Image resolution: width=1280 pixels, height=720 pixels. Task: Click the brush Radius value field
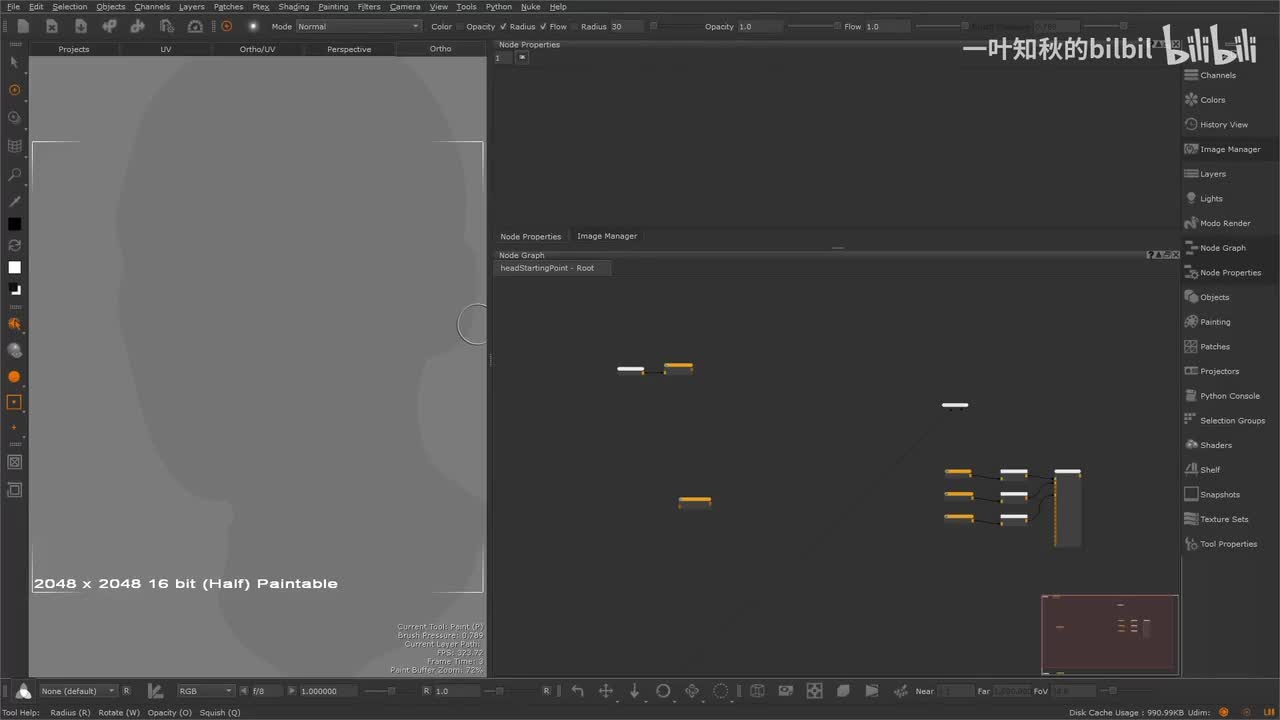coord(628,27)
